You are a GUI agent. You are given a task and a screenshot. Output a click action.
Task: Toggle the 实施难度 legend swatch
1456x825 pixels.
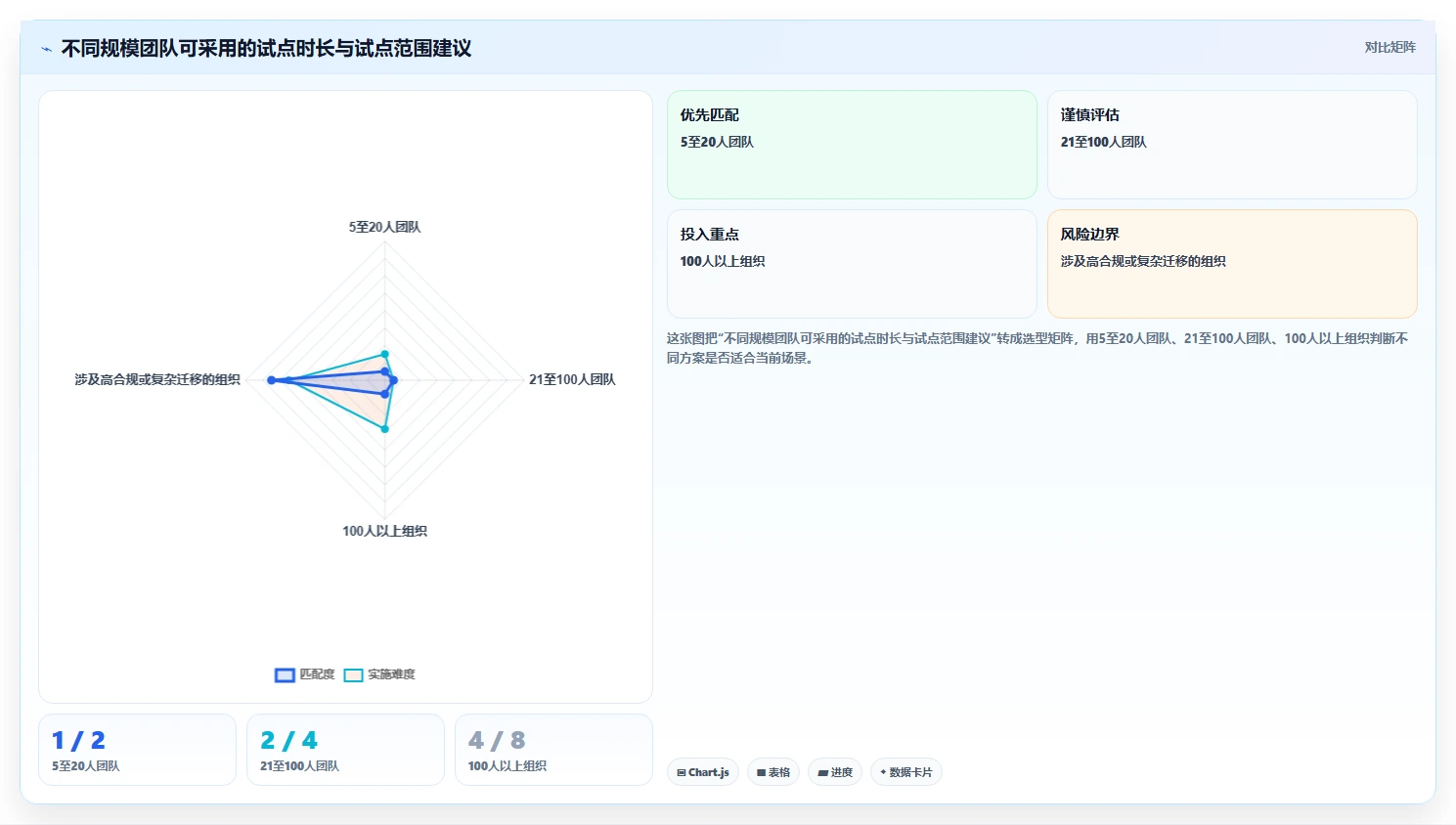click(353, 674)
